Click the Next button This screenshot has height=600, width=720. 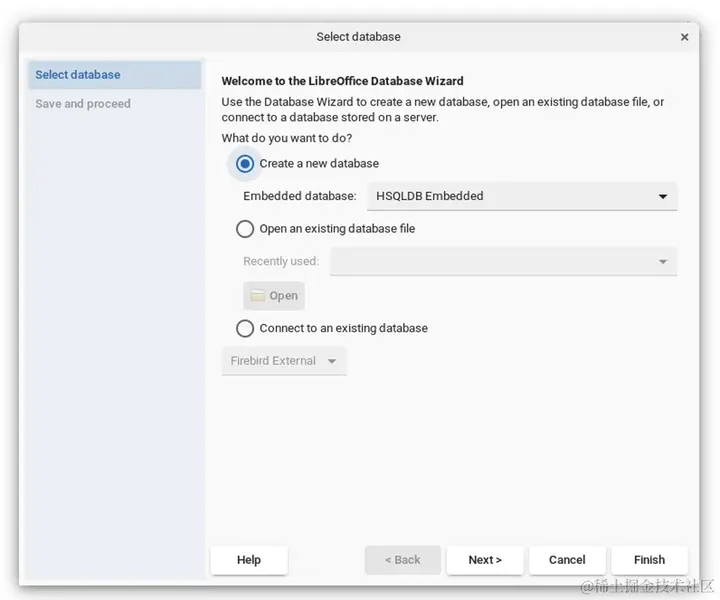click(485, 560)
